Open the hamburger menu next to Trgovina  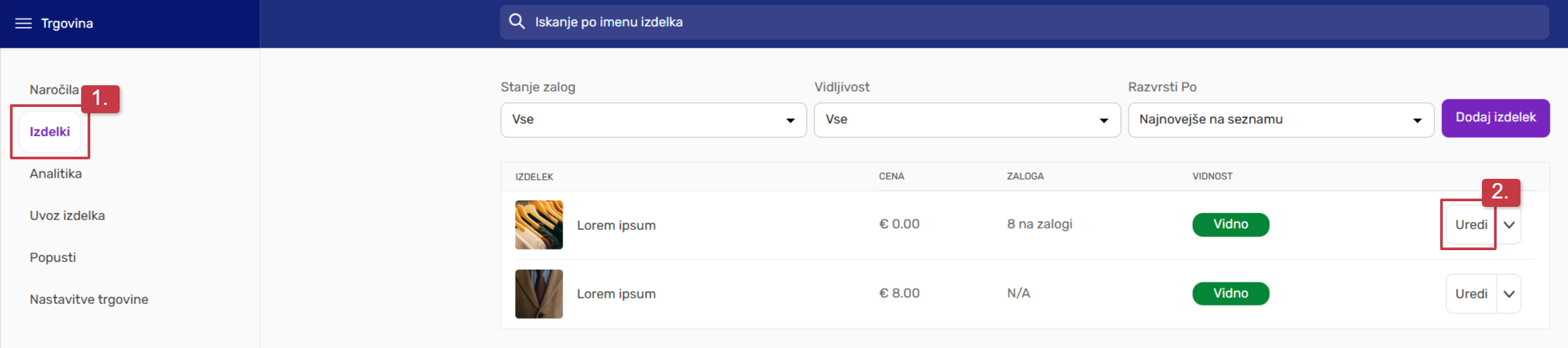23,24
